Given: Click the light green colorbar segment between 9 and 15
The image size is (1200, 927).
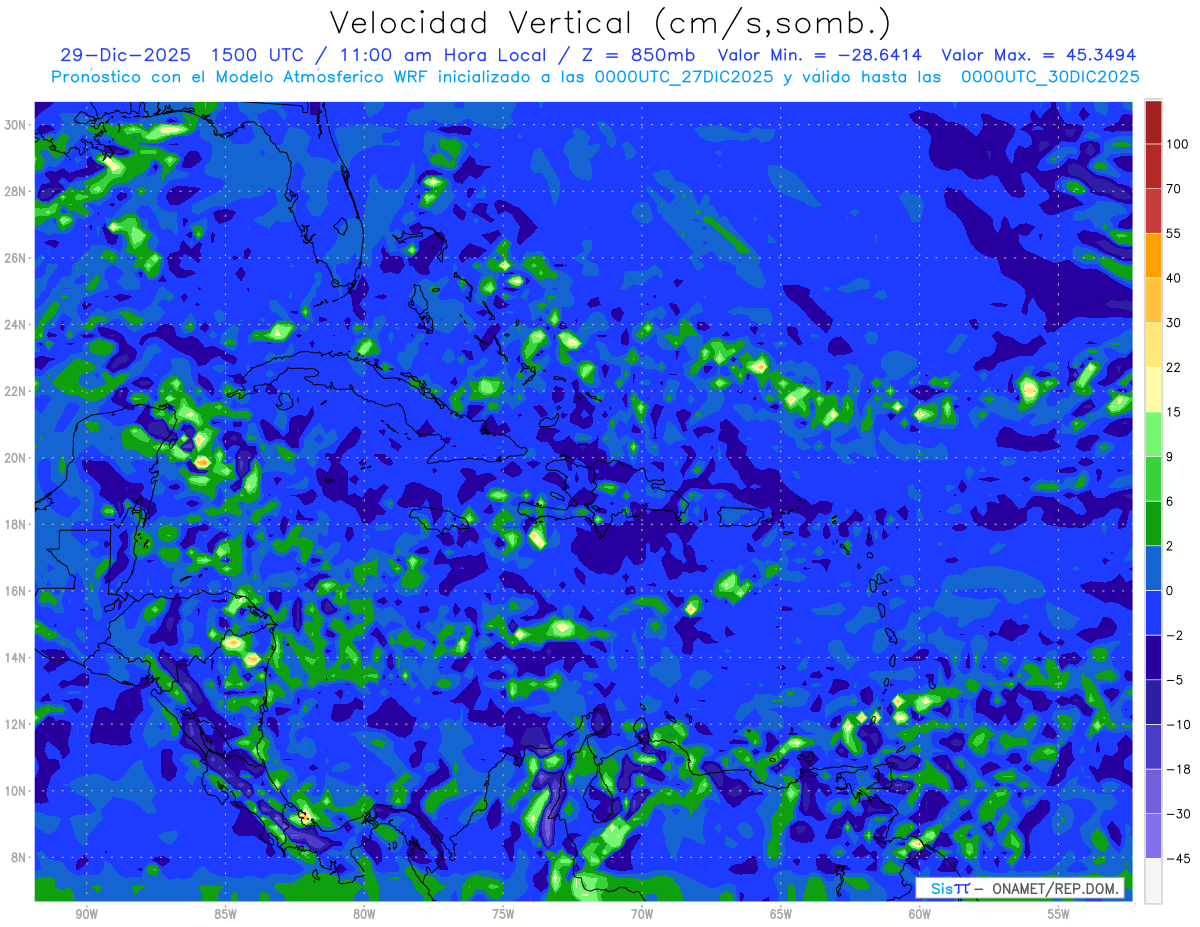Looking at the screenshot, I should pyautogui.click(x=1153, y=434).
